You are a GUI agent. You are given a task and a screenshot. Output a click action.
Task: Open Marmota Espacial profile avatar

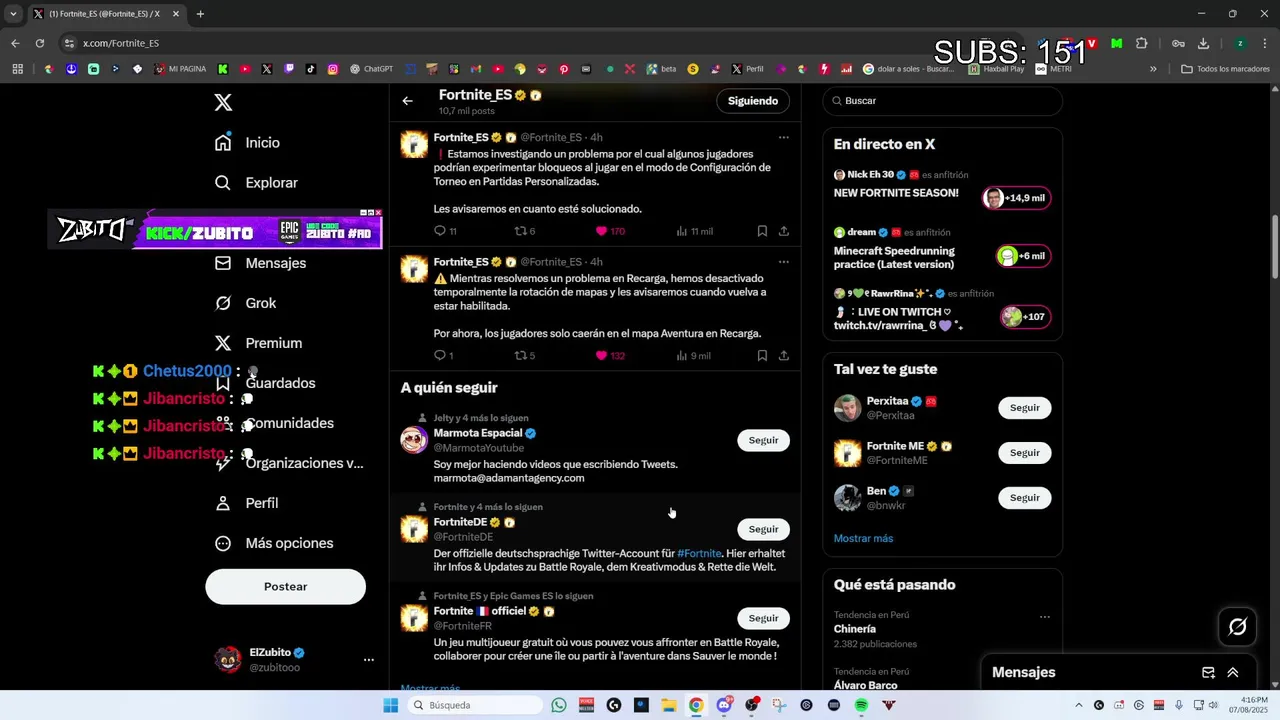pyautogui.click(x=414, y=440)
